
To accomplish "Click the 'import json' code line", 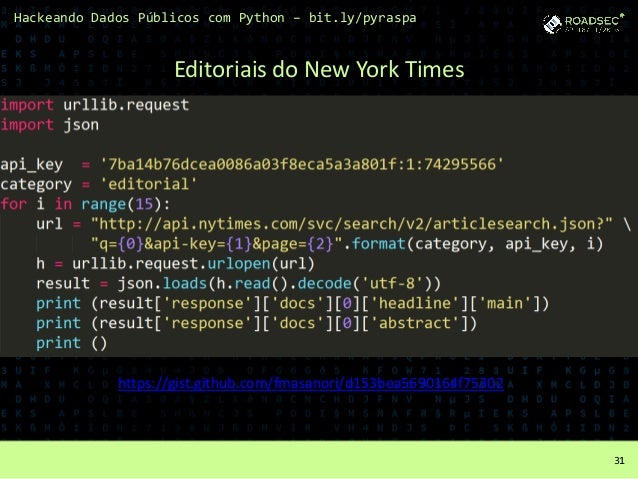I will pyautogui.click(x=50, y=125).
